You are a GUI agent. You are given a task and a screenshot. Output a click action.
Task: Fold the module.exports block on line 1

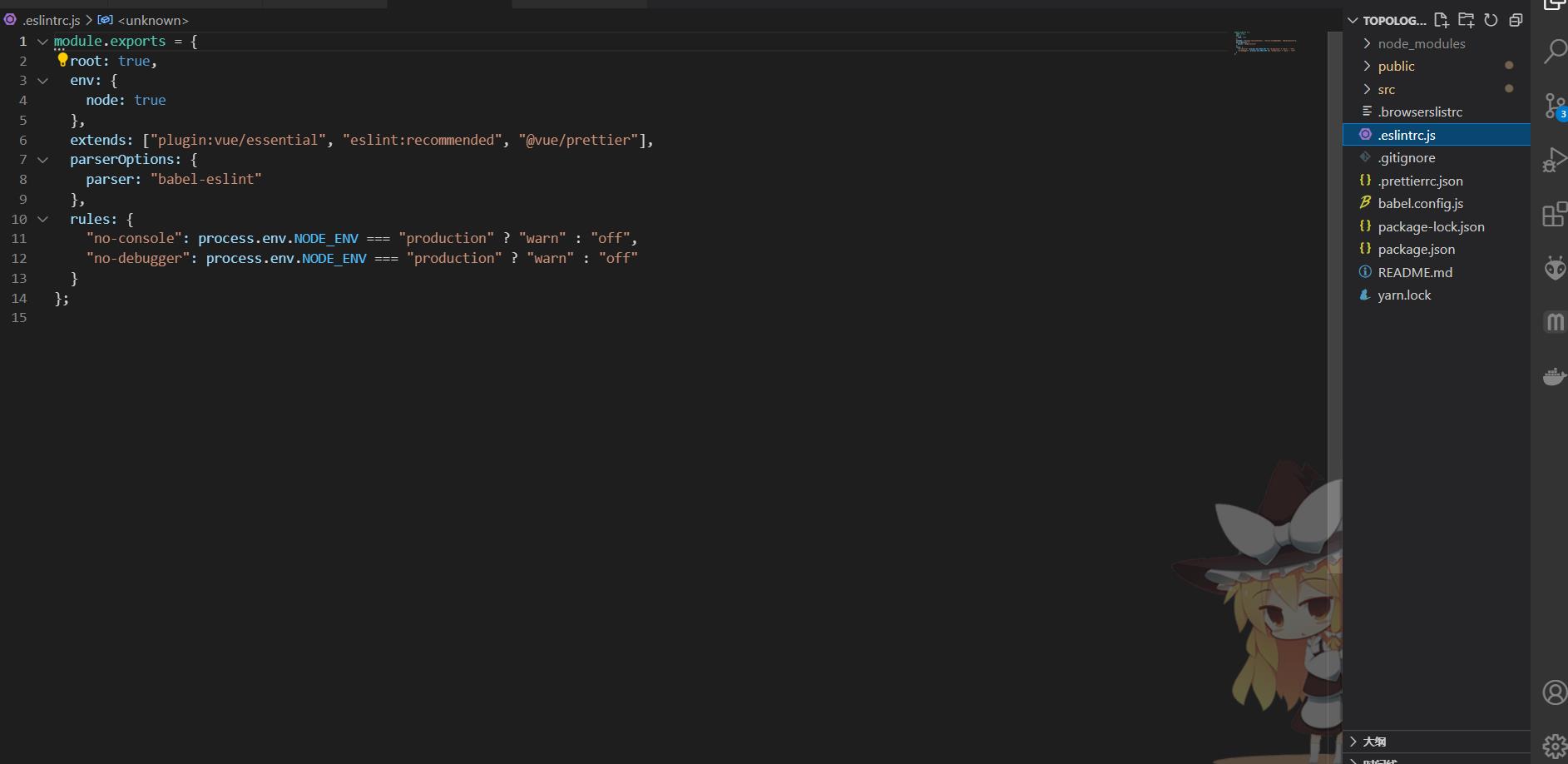click(42, 41)
